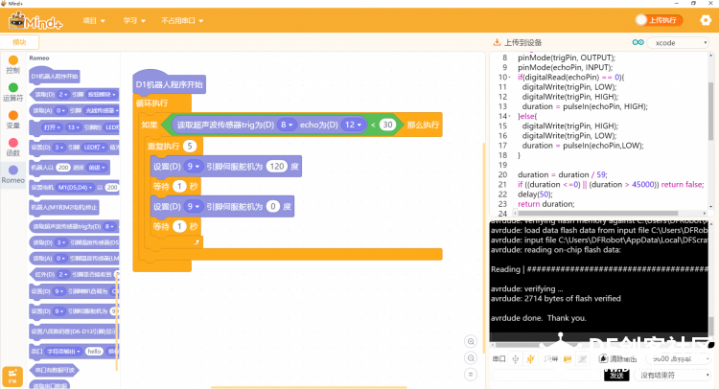Click the orange serial disconnect icon
719x389 pixels.
tap(531, 359)
